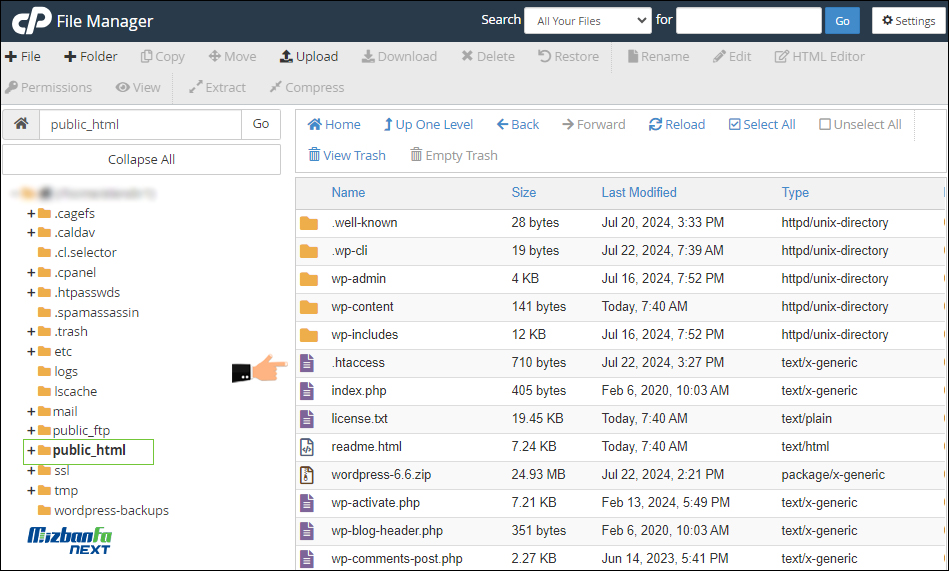
Task: Click the Edit pencil icon
Action: coord(719,56)
